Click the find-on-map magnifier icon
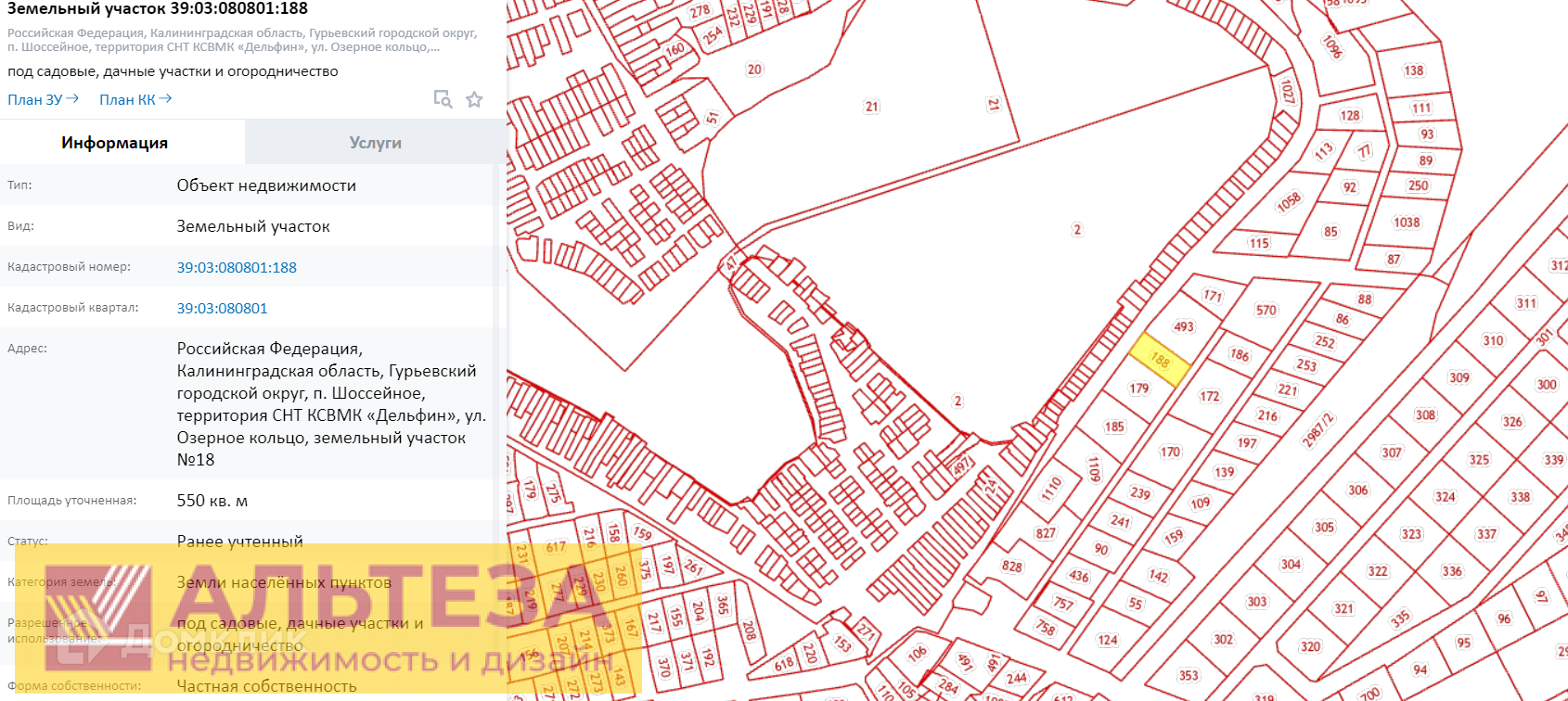The height and width of the screenshot is (701, 1568). click(443, 99)
